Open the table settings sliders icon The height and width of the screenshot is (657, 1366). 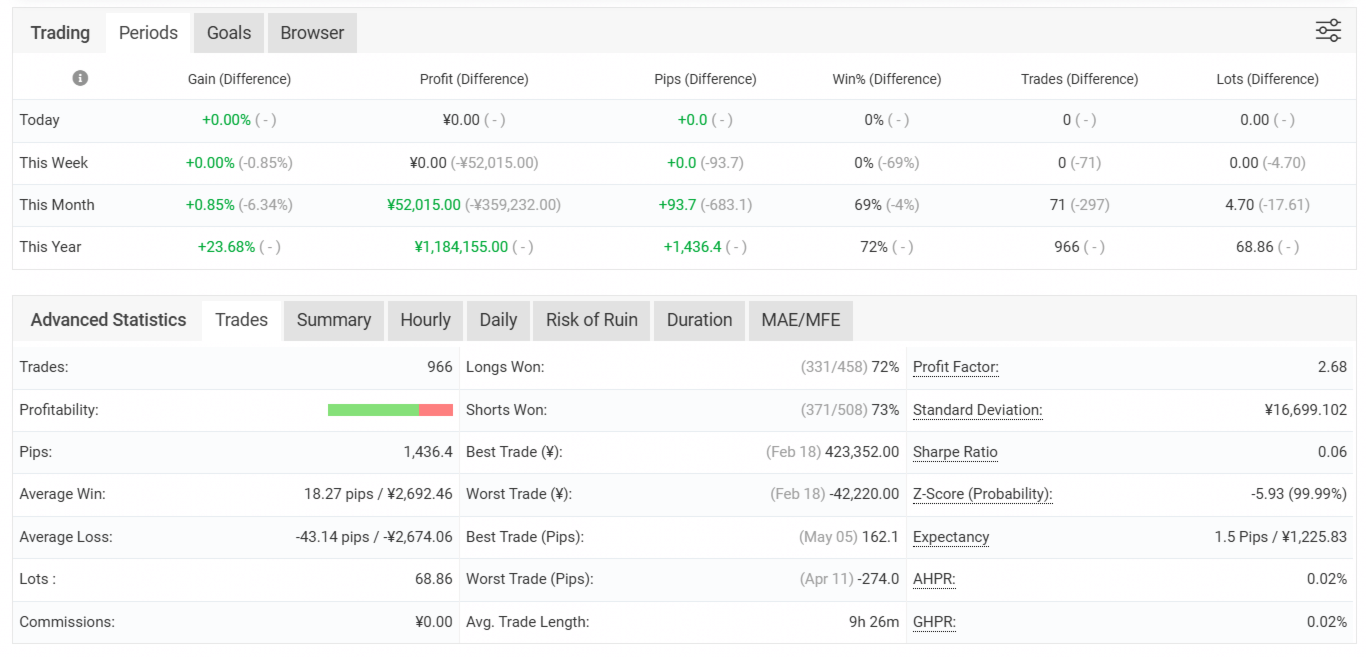tap(1328, 31)
